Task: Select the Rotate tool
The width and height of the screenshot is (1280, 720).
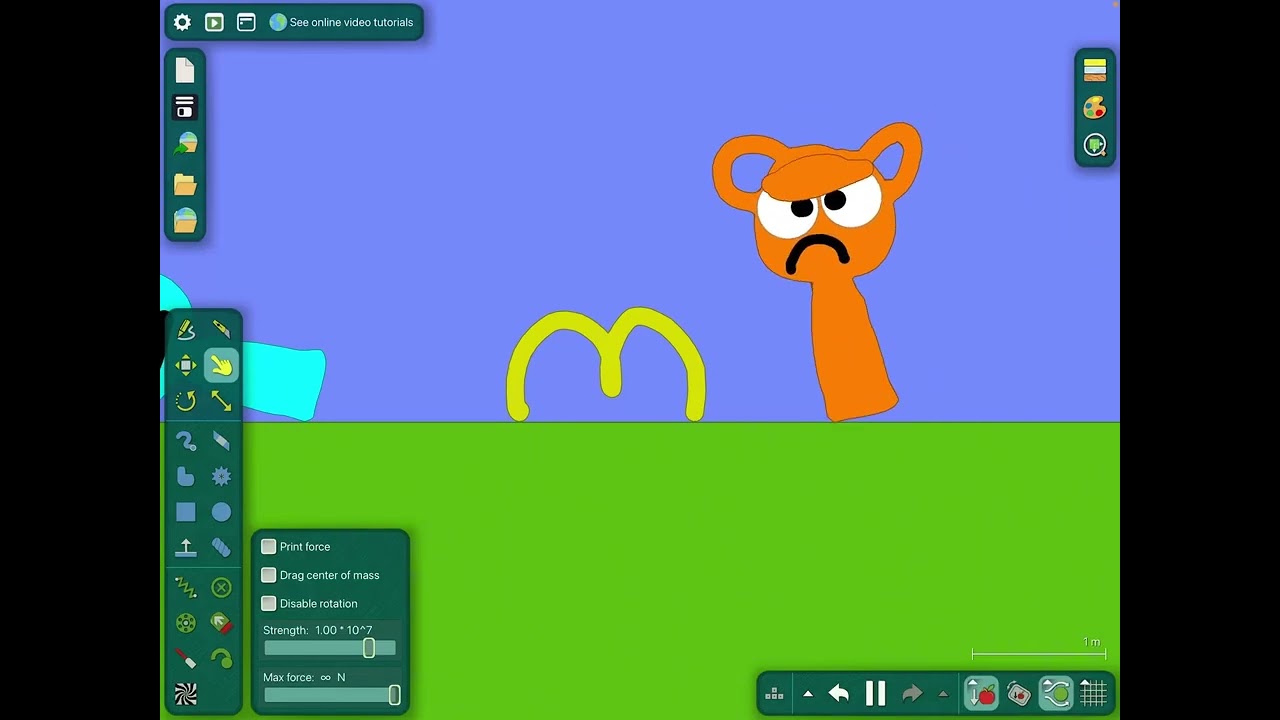Action: click(x=186, y=401)
